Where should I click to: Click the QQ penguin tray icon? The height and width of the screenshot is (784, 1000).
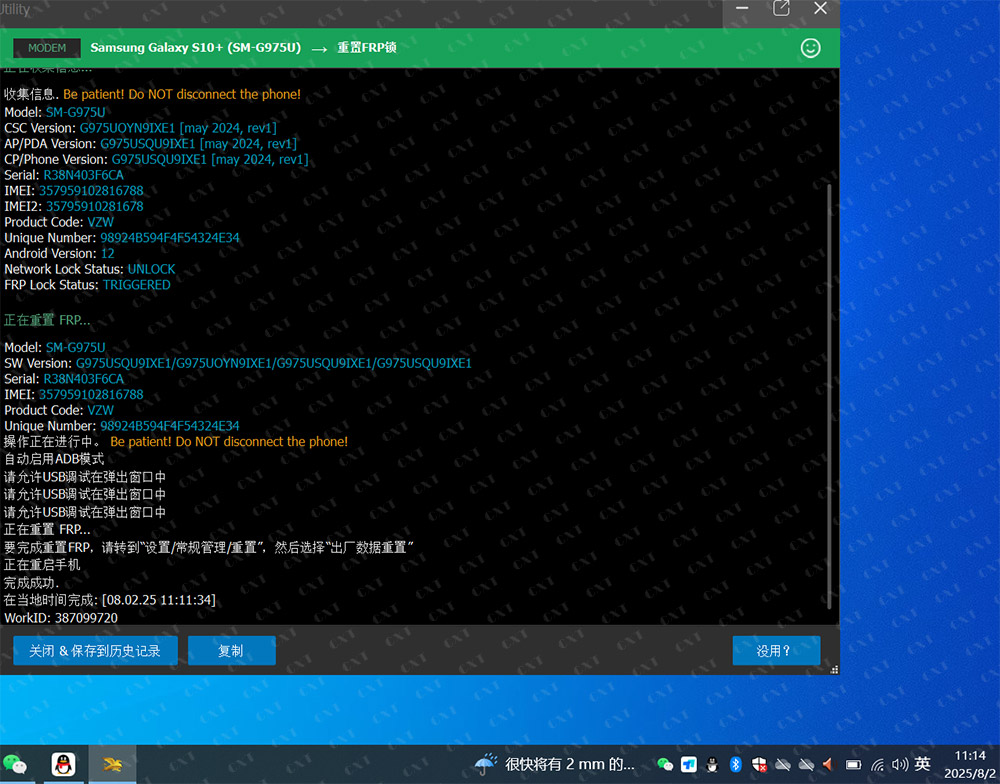click(x=712, y=764)
